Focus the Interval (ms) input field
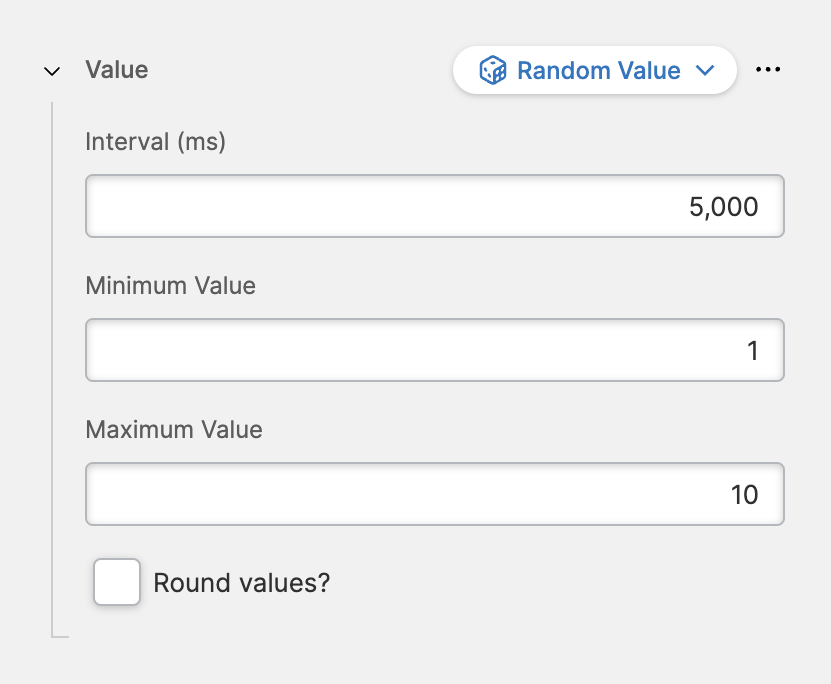This screenshot has width=831, height=684. (434, 207)
